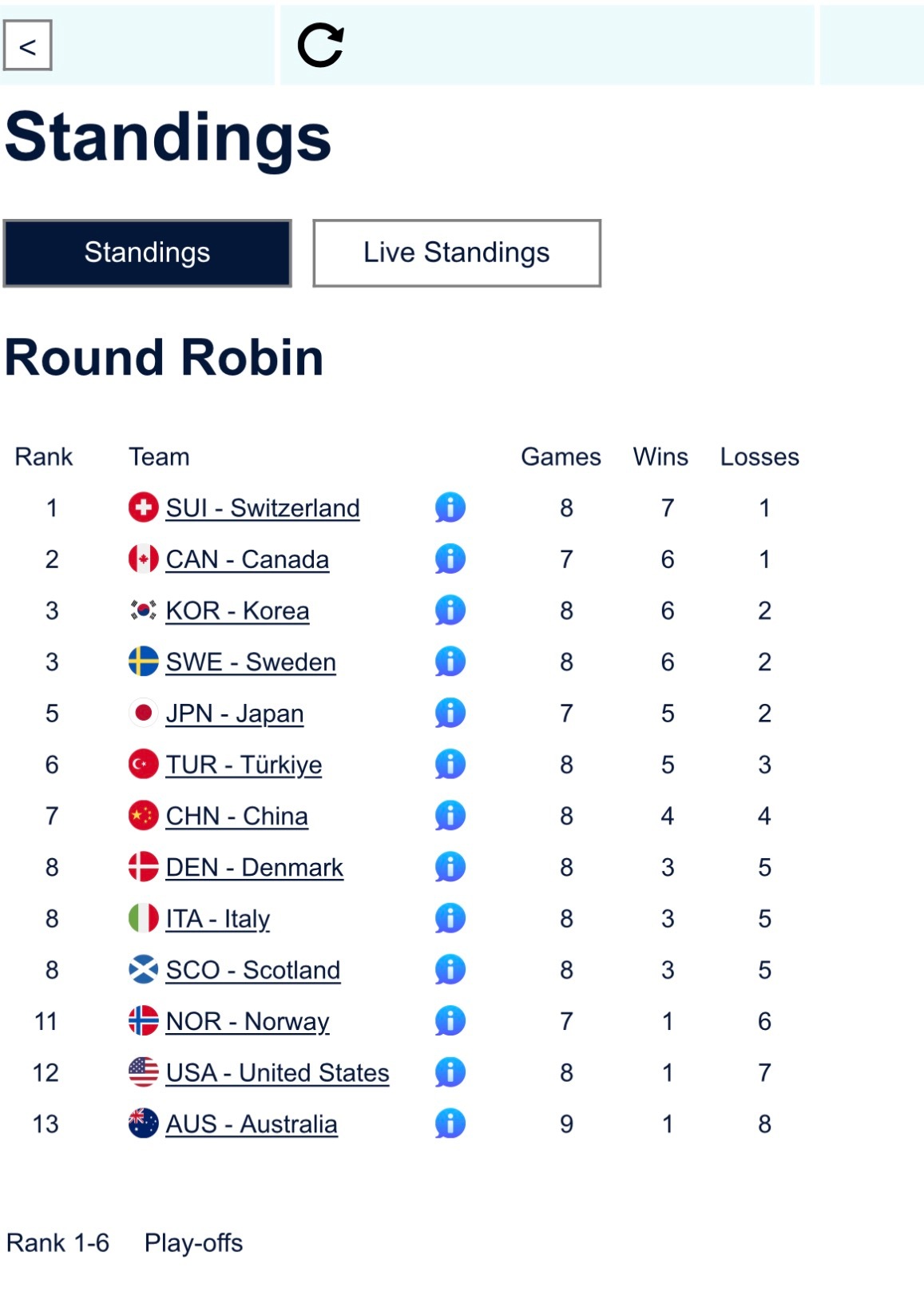Select the Standings tab
Image resolution: width=924 pixels, height=1292 pixels.
tap(148, 252)
